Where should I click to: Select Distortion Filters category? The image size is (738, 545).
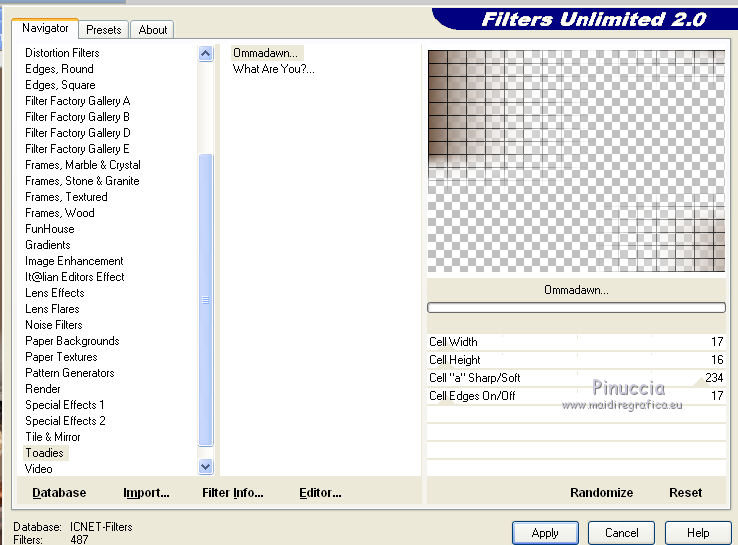[x=62, y=53]
